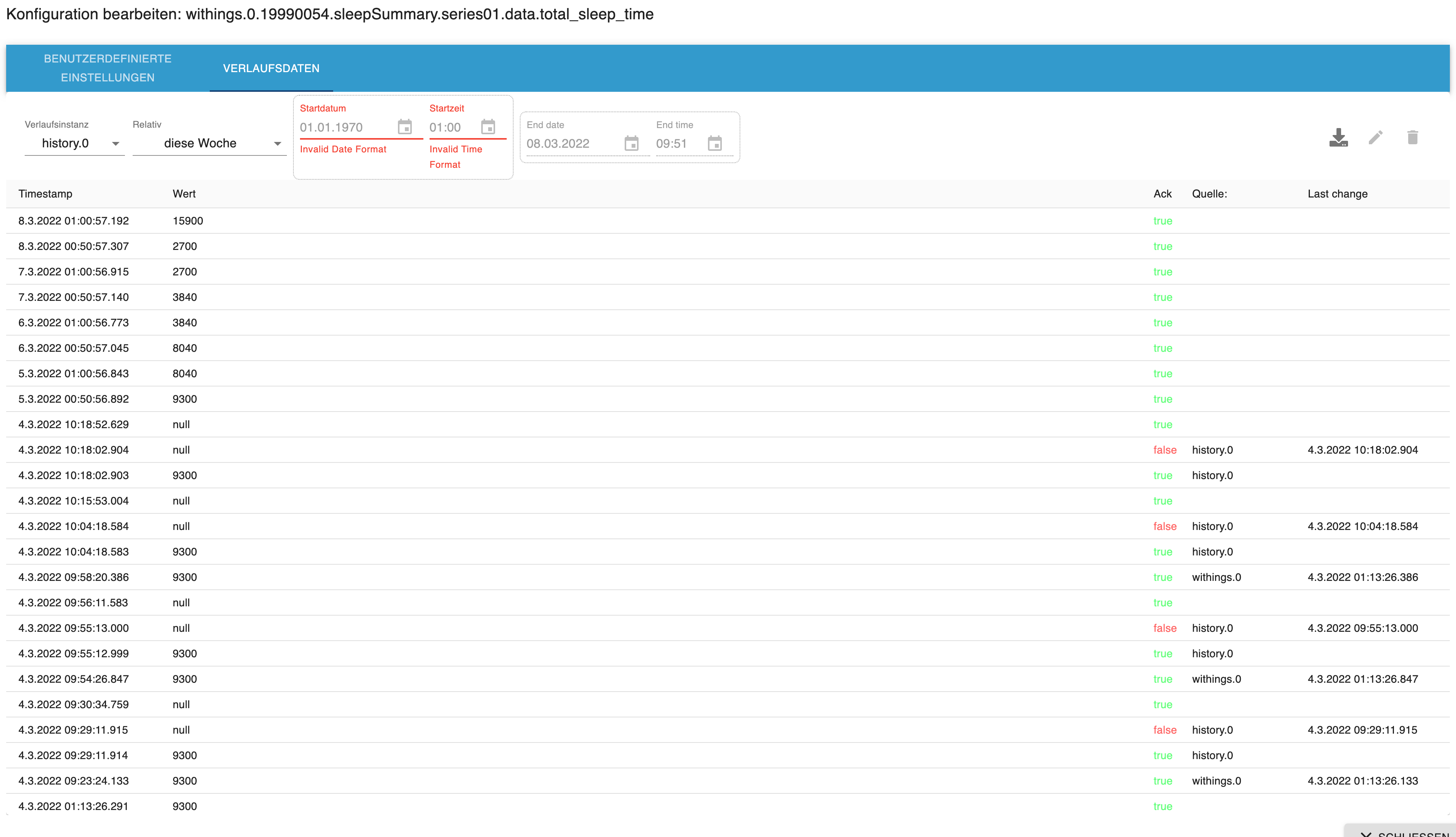This screenshot has height=837, width=1456.
Task: Click false Ack in row 09:29:11.915
Action: (x=1165, y=729)
